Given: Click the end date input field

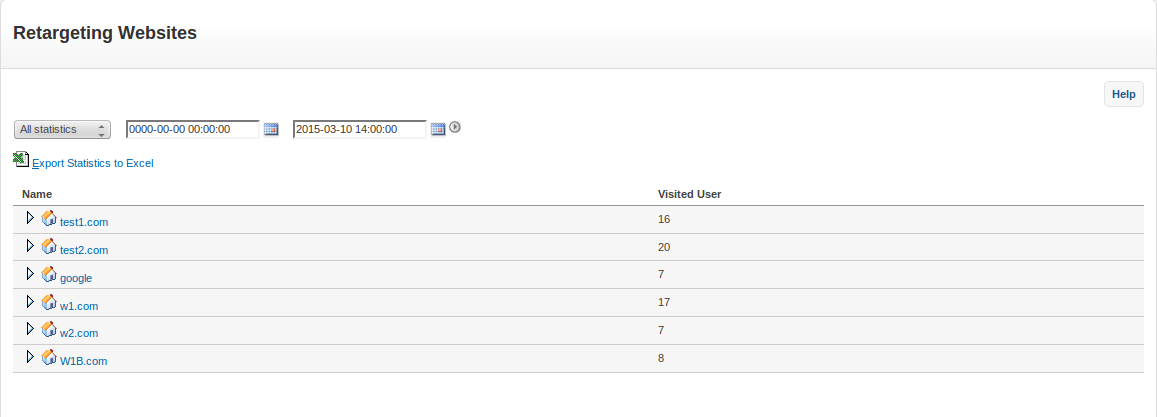Looking at the screenshot, I should 359,129.
